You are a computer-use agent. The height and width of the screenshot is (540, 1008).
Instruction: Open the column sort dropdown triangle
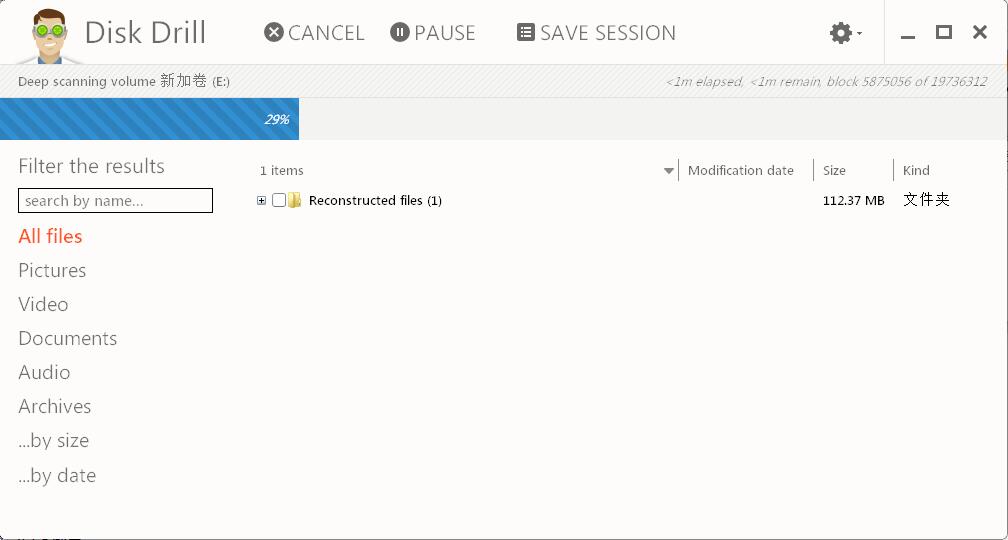coord(669,171)
